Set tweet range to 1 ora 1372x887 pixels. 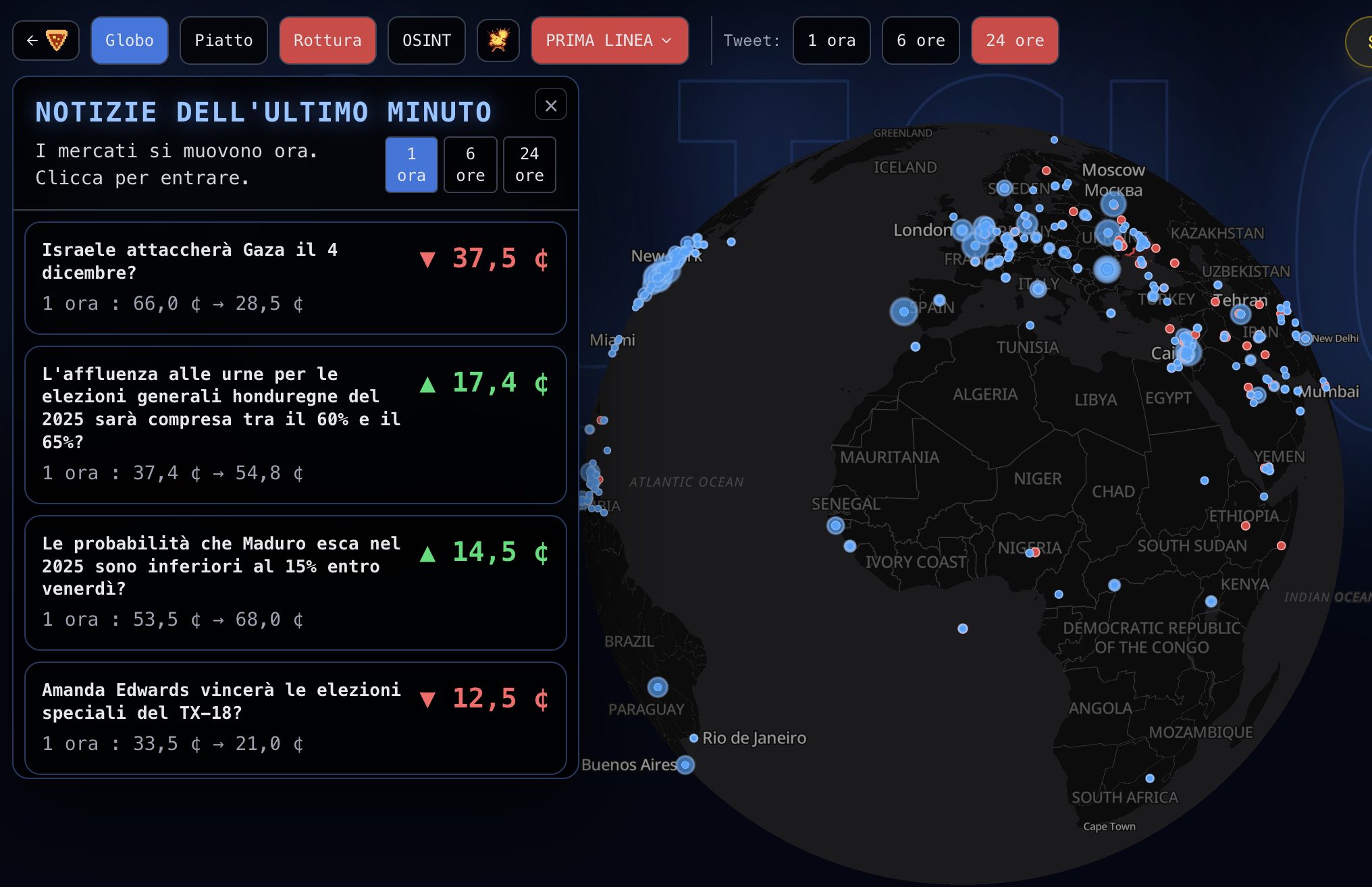point(831,41)
